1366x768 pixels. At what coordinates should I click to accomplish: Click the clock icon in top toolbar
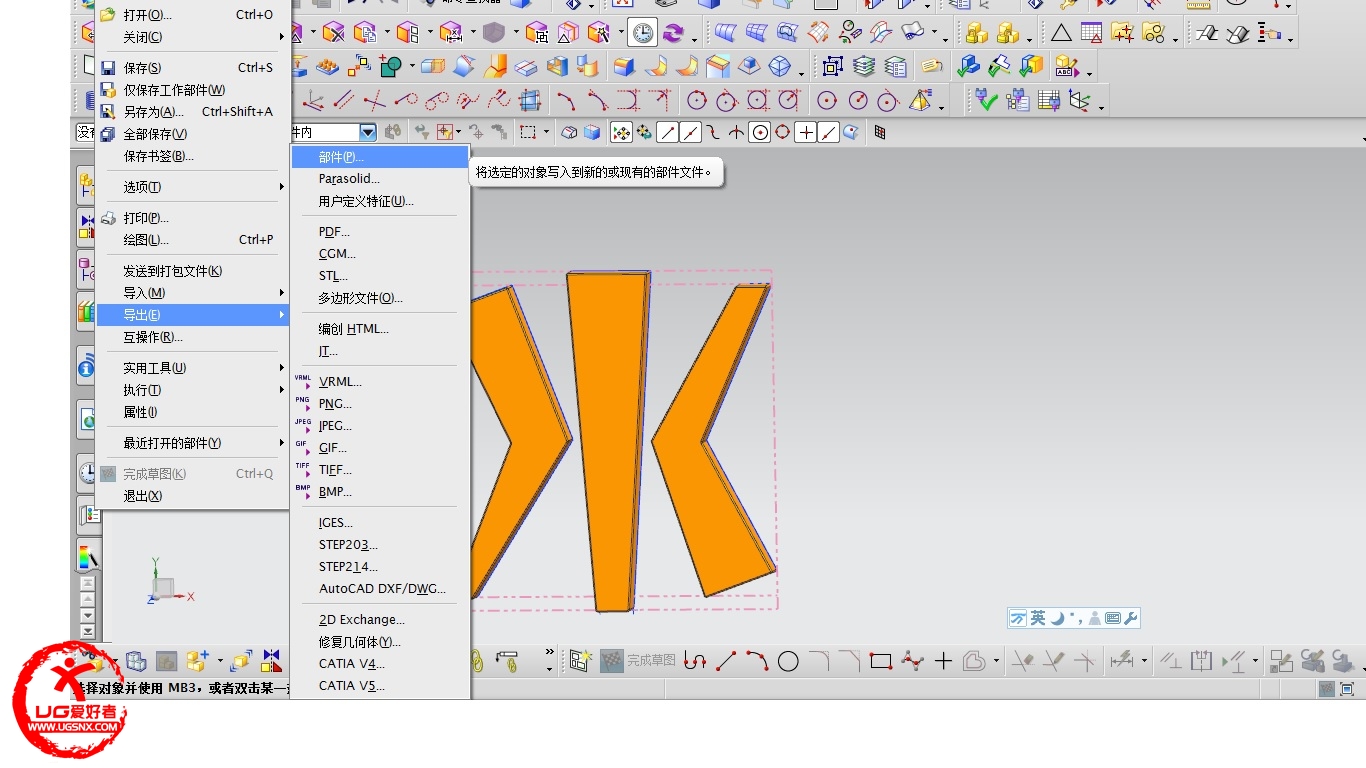[x=642, y=33]
